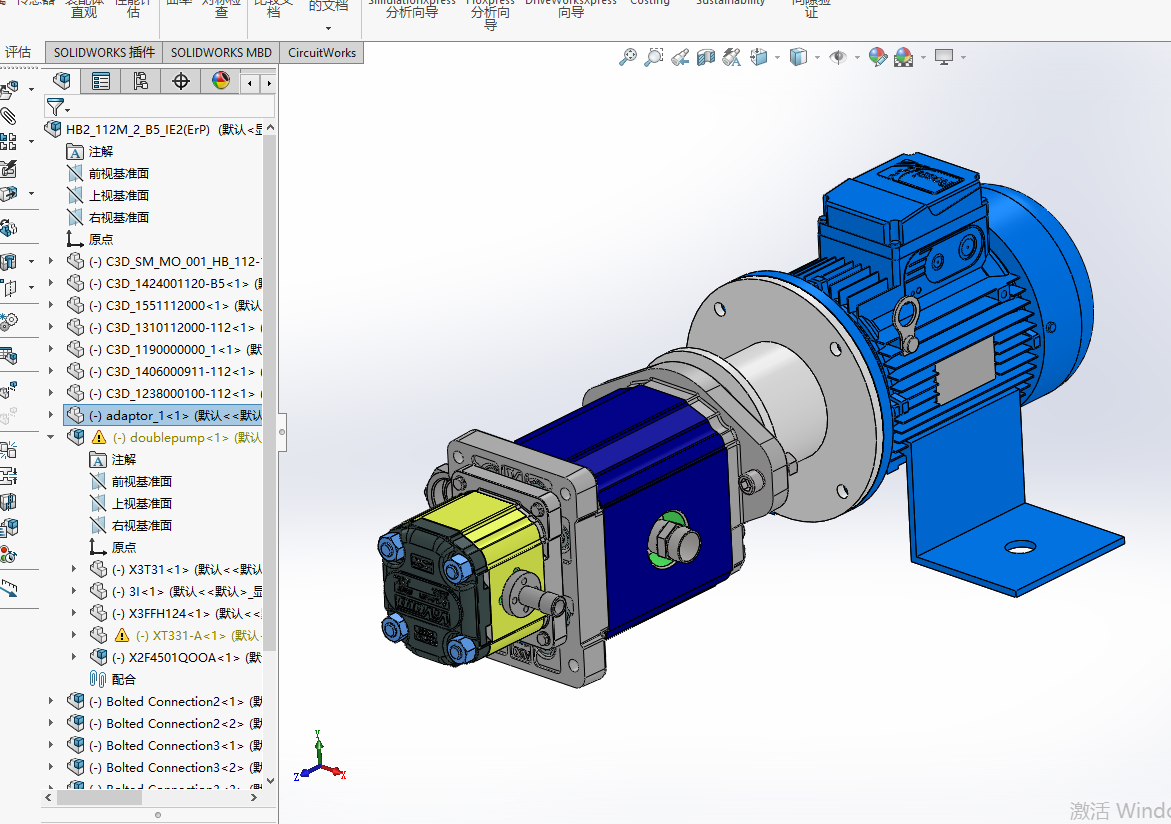Open the DimXpertManager crosshair tab

[181, 81]
